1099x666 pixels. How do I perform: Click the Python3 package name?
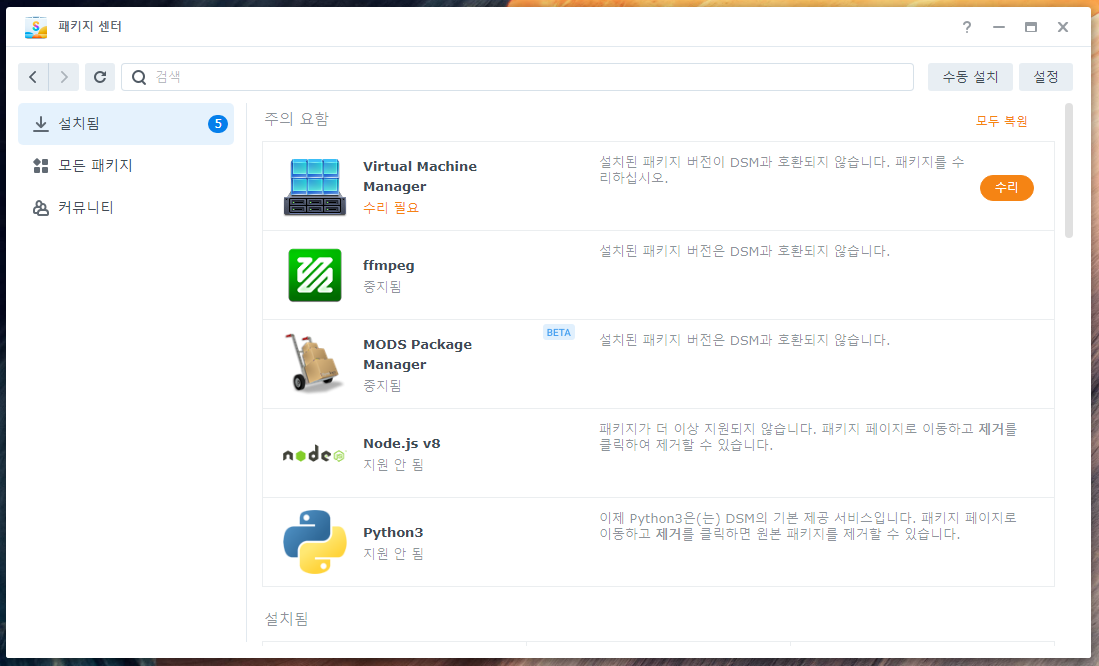(393, 533)
